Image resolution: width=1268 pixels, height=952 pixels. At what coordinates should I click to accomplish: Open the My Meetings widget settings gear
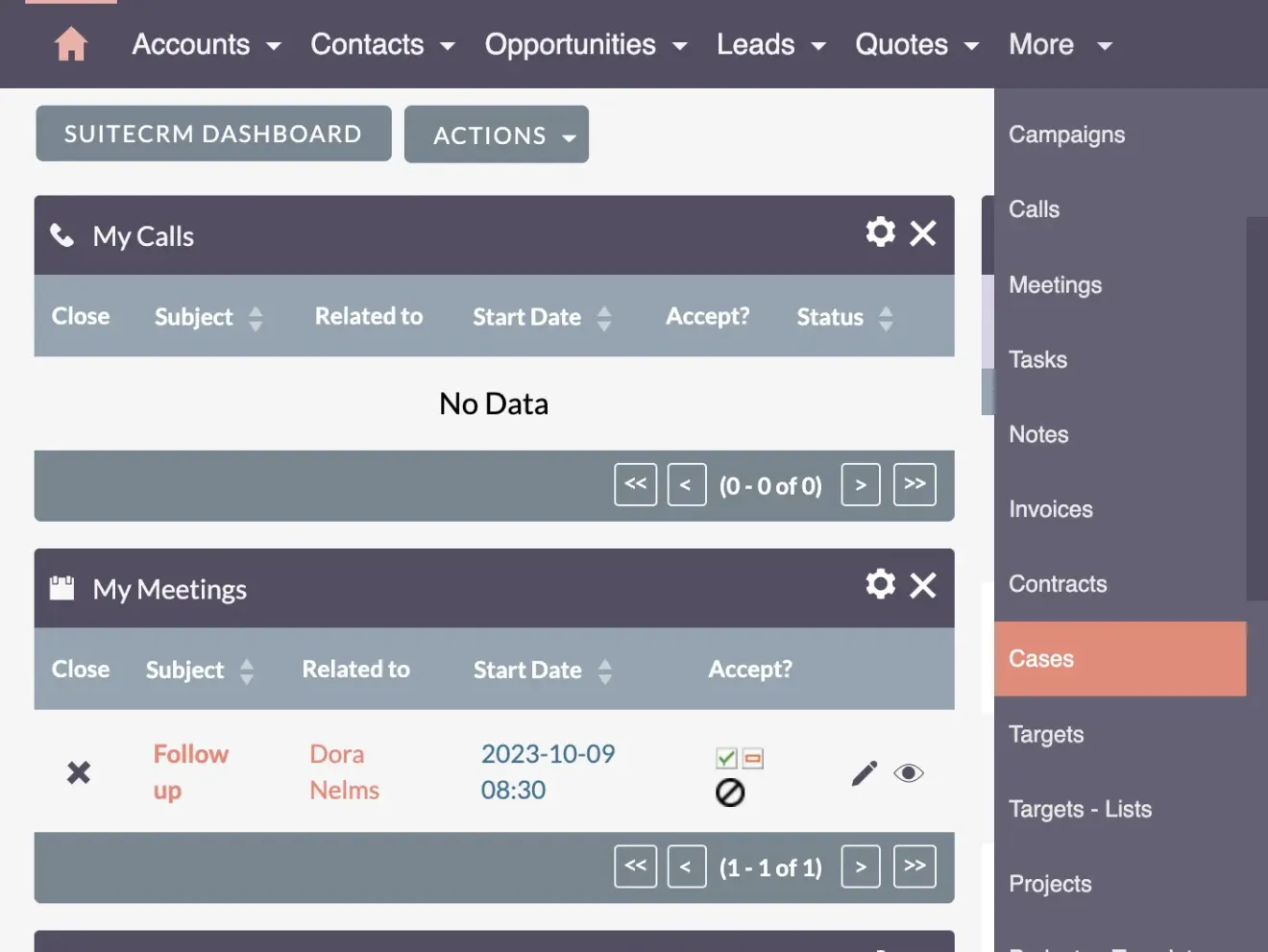(879, 584)
